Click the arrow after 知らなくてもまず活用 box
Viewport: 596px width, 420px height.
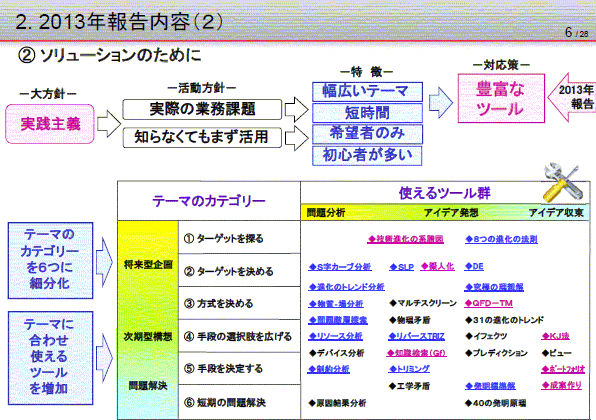296,138
